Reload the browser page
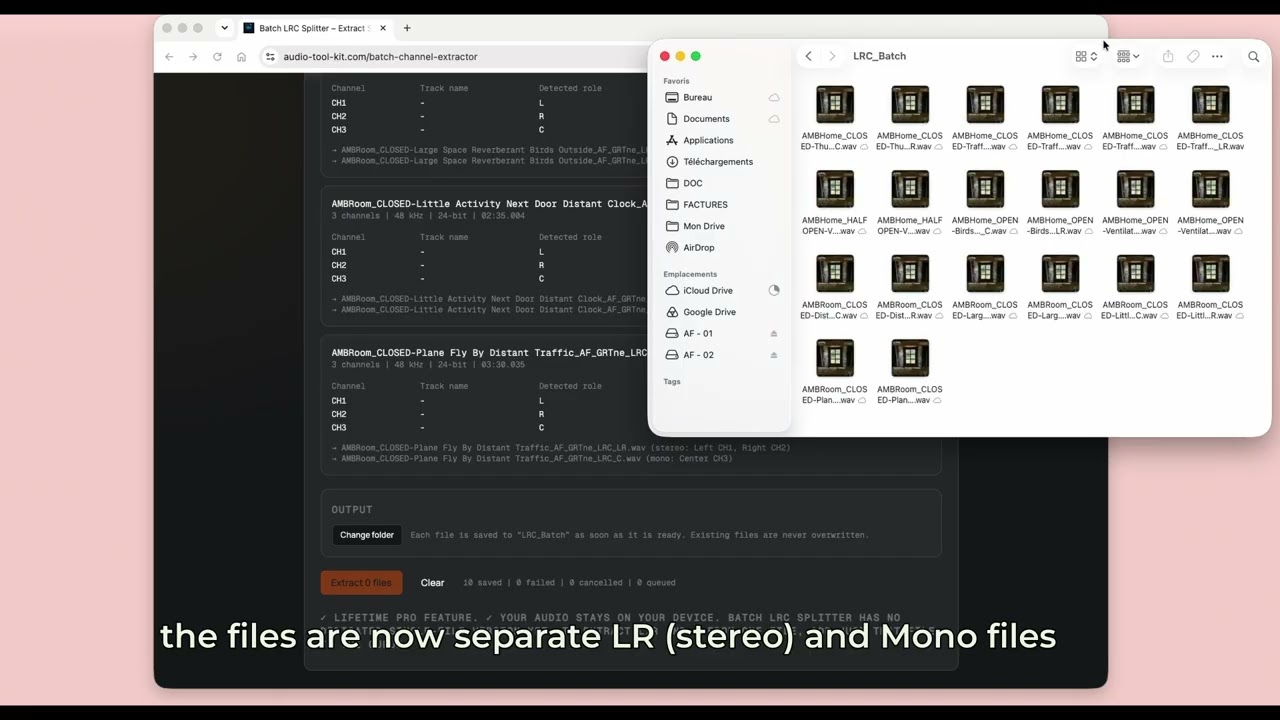The width and height of the screenshot is (1280, 720). (217, 57)
